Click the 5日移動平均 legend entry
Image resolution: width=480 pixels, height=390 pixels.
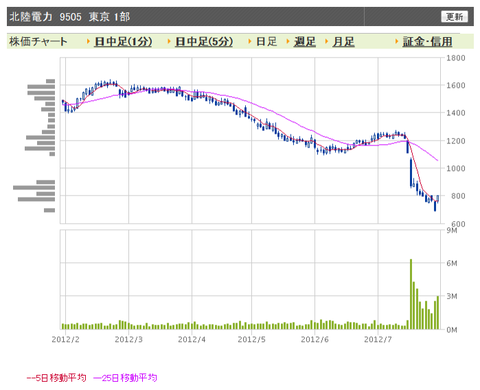tap(56, 378)
